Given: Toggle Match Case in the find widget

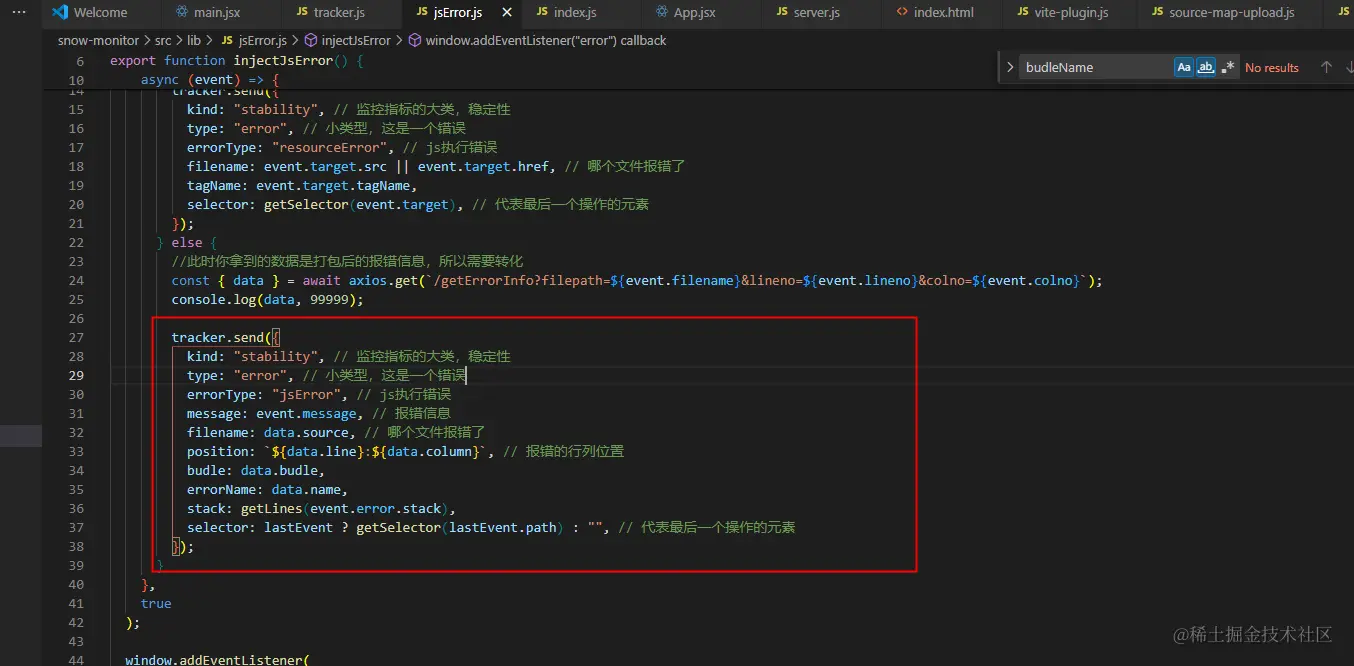Looking at the screenshot, I should [1184, 67].
